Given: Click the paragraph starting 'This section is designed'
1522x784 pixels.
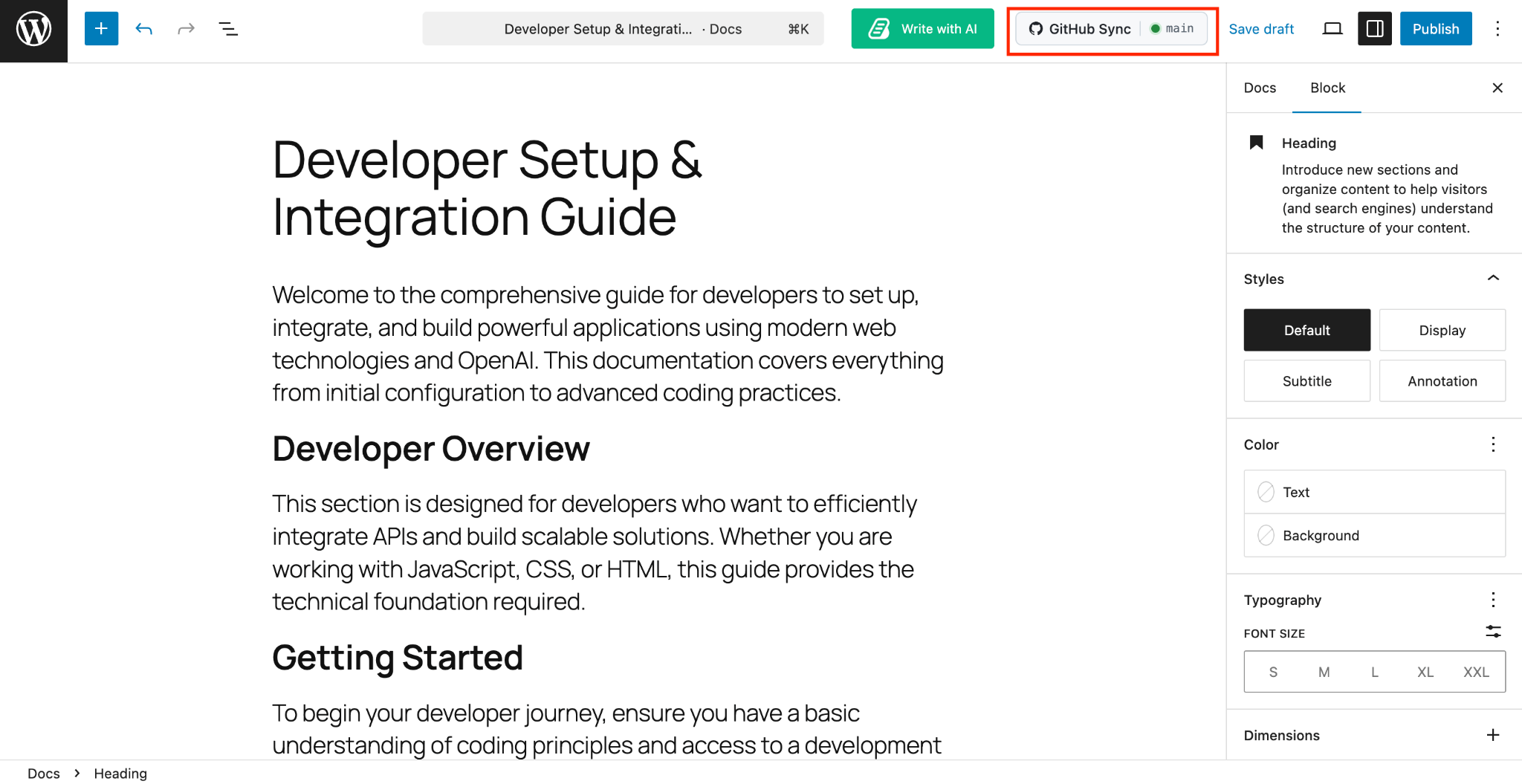Looking at the screenshot, I should click(595, 552).
